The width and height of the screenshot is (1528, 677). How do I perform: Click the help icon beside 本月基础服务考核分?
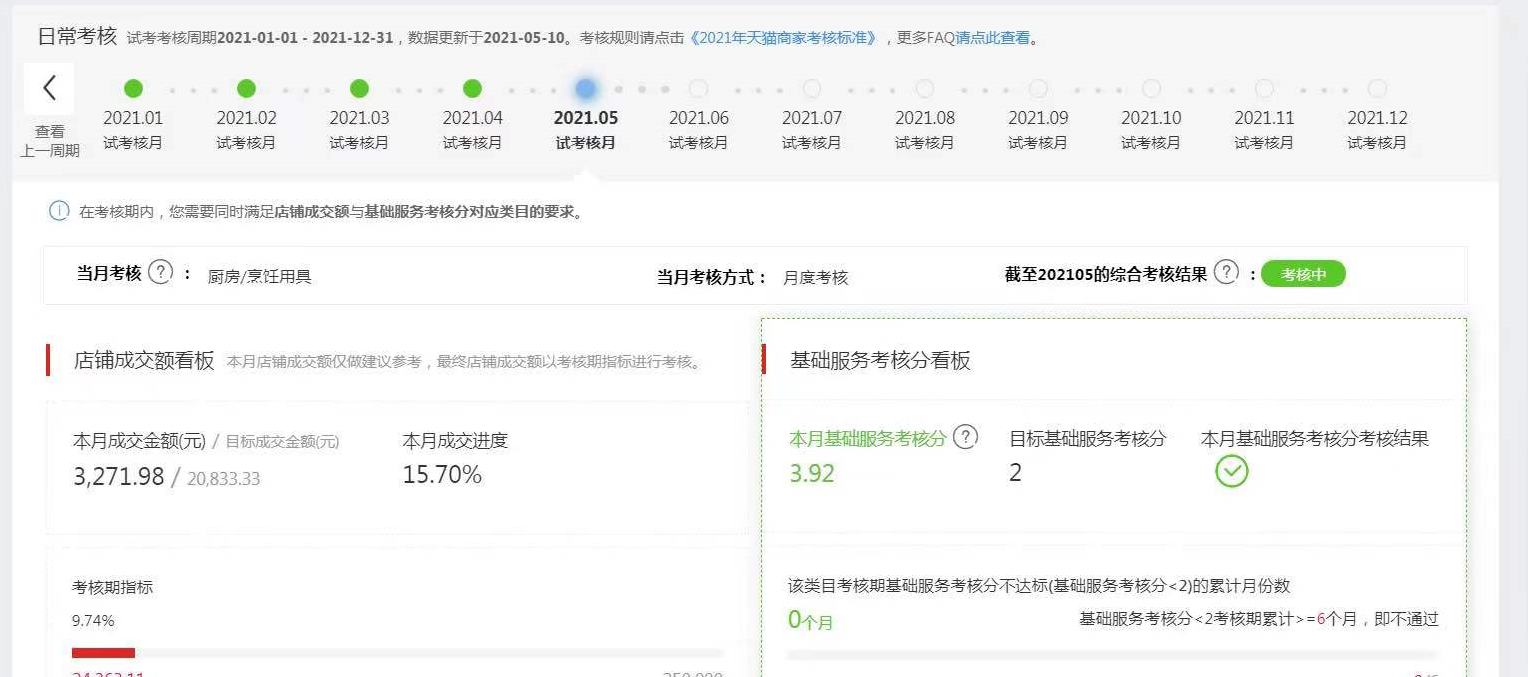pyautogui.click(x=965, y=437)
